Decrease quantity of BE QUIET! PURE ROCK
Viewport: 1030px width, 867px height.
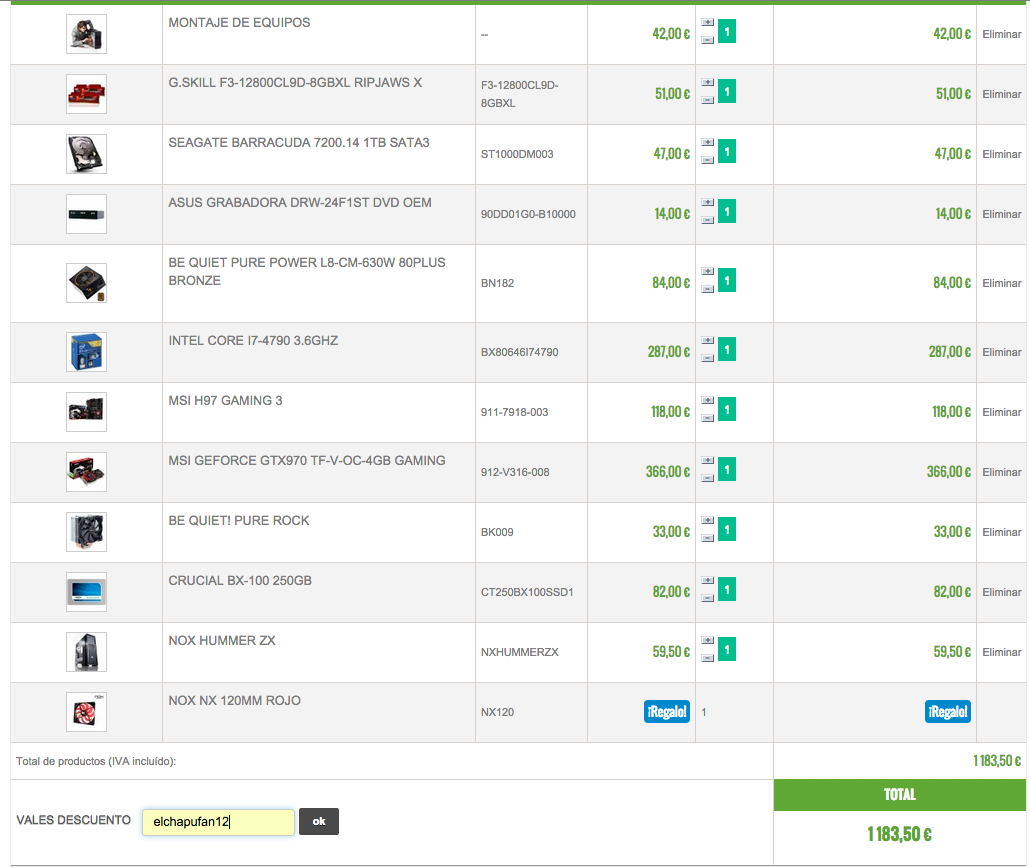707,538
